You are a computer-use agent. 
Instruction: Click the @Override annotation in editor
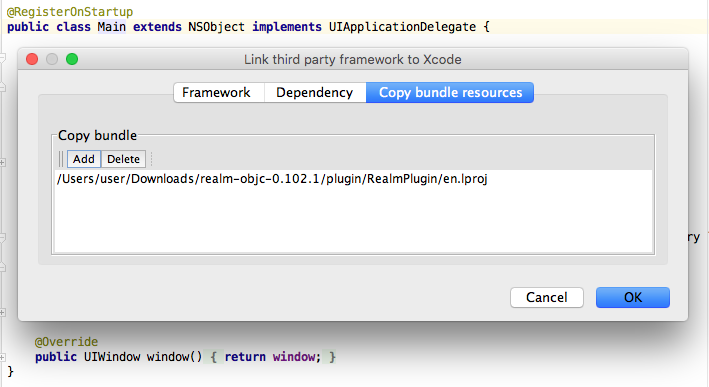[66, 342]
